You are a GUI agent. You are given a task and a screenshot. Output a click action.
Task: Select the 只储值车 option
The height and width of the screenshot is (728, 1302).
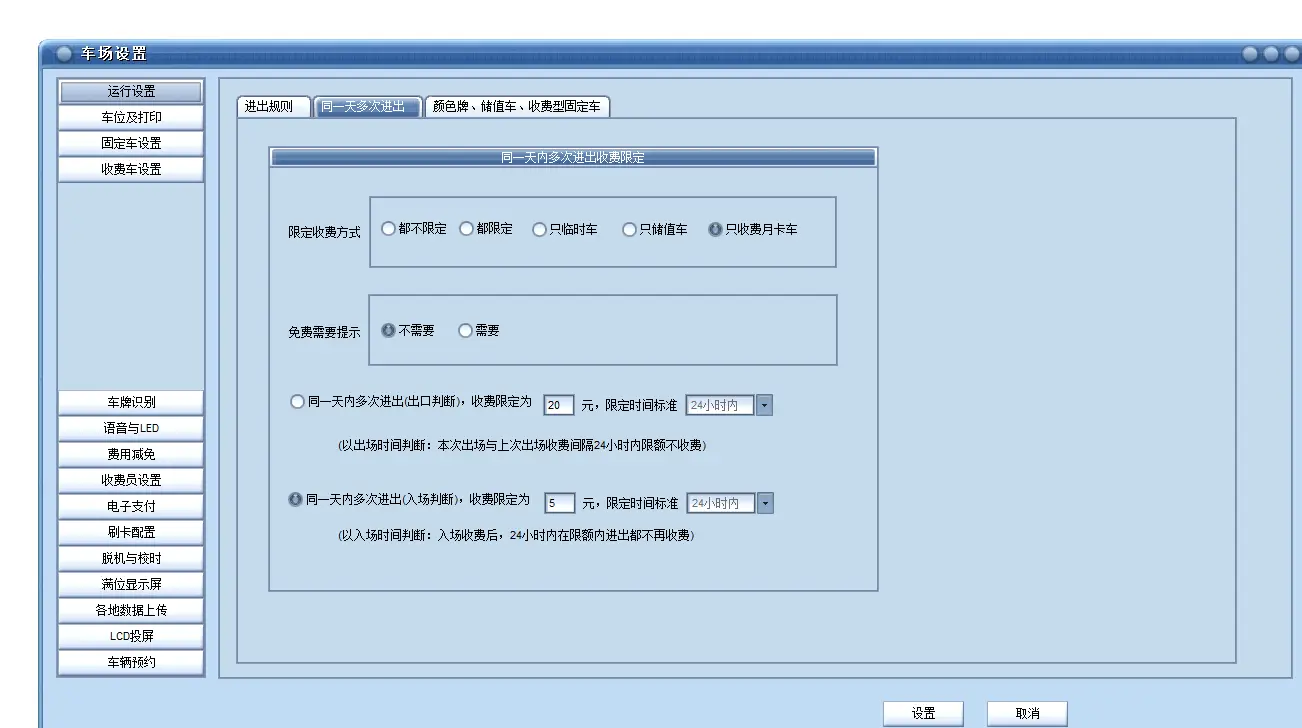pyautogui.click(x=628, y=228)
